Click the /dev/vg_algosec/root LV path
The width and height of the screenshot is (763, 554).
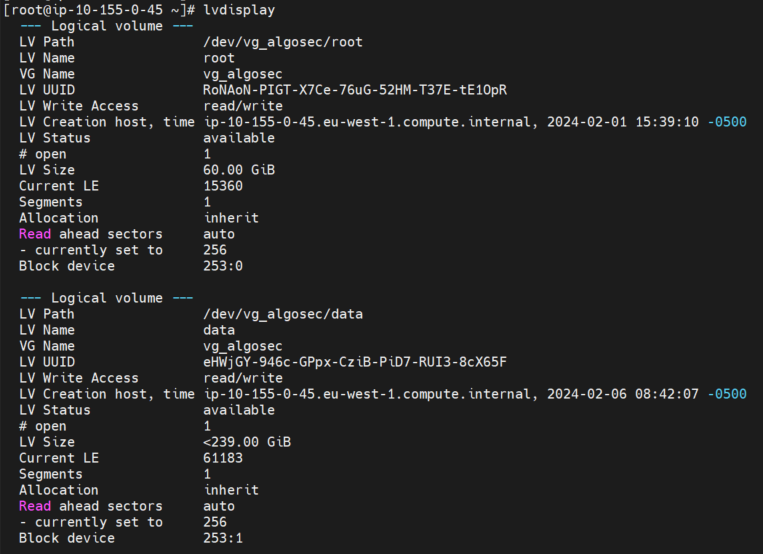[x=283, y=42]
